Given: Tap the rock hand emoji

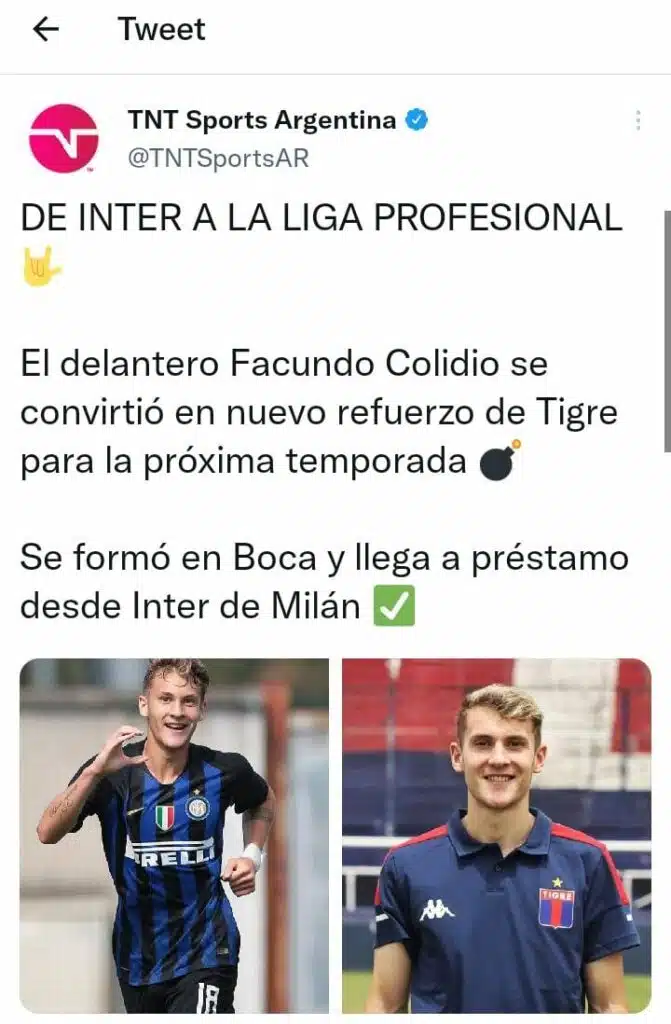Looking at the screenshot, I should coord(41,266).
